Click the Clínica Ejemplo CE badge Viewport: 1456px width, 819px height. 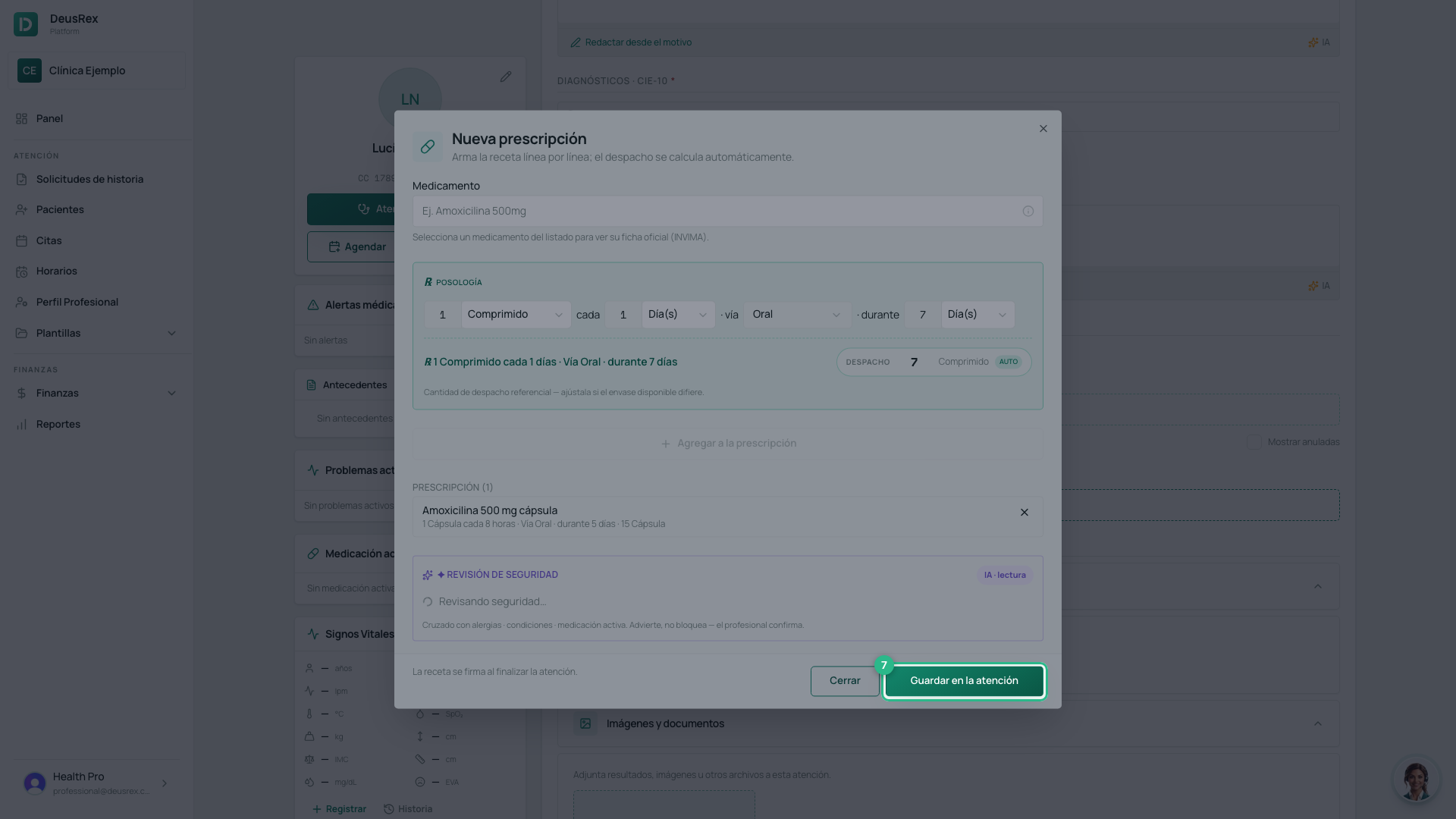click(30, 71)
